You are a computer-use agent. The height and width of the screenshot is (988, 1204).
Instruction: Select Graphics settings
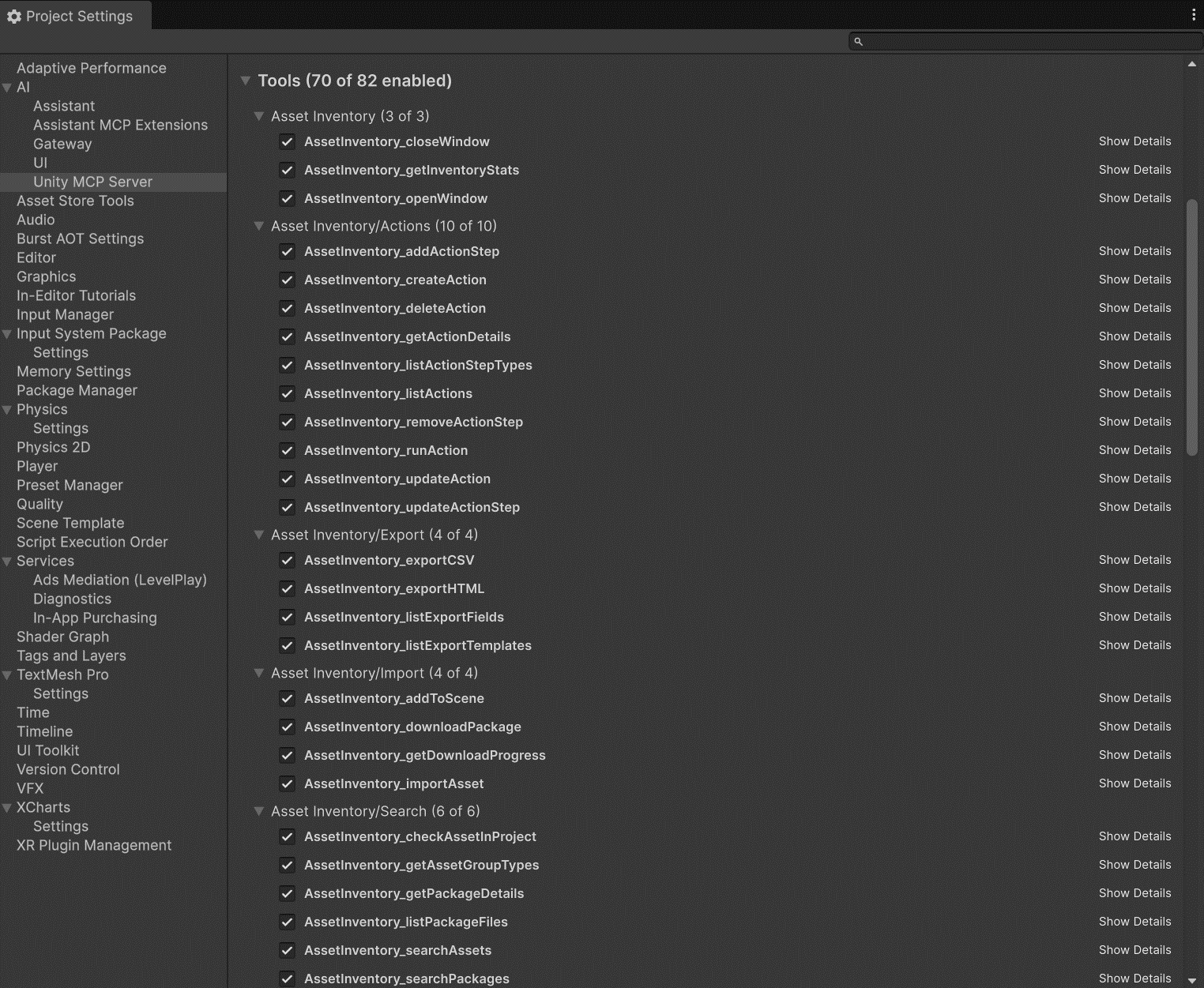46,276
